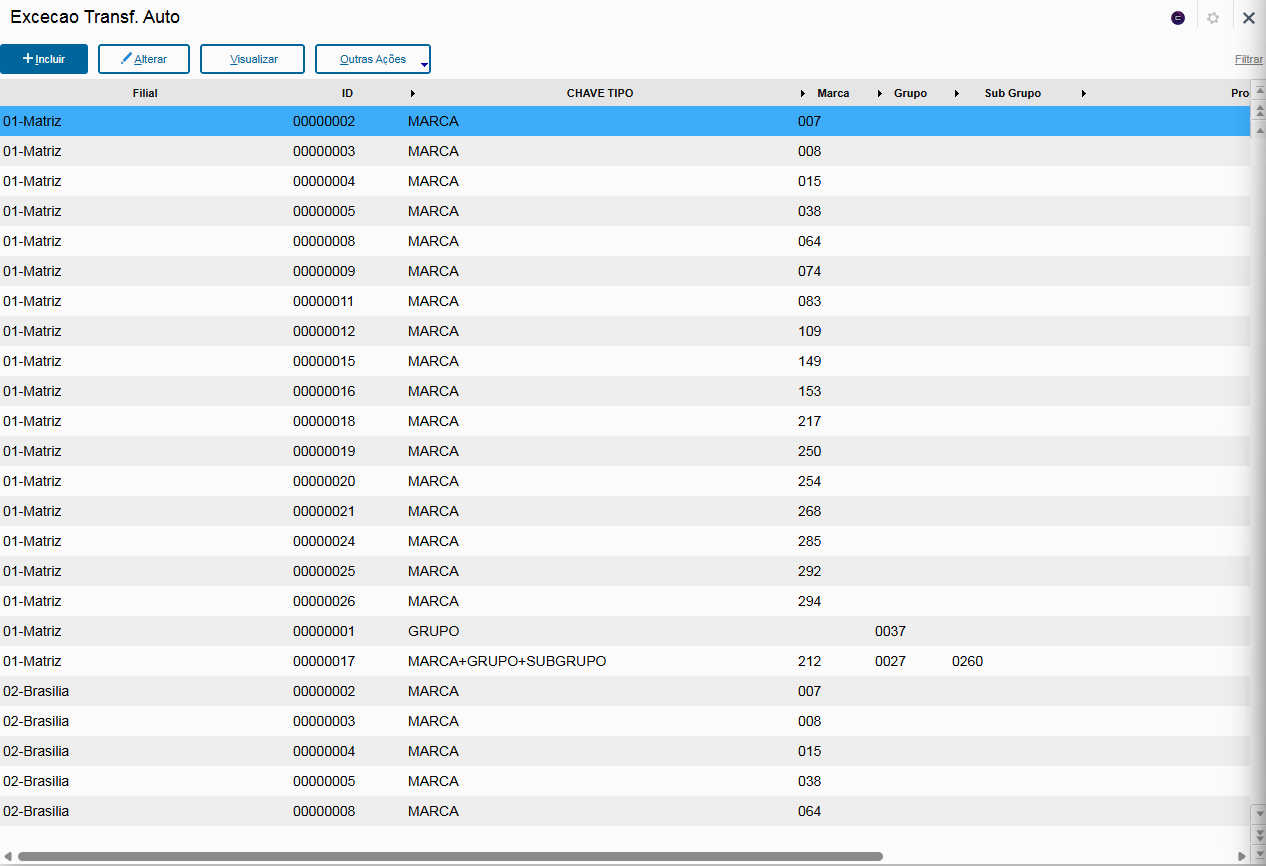Click the arrow marker left of Marca
Image resolution: width=1266 pixels, height=866 pixels.
803,93
